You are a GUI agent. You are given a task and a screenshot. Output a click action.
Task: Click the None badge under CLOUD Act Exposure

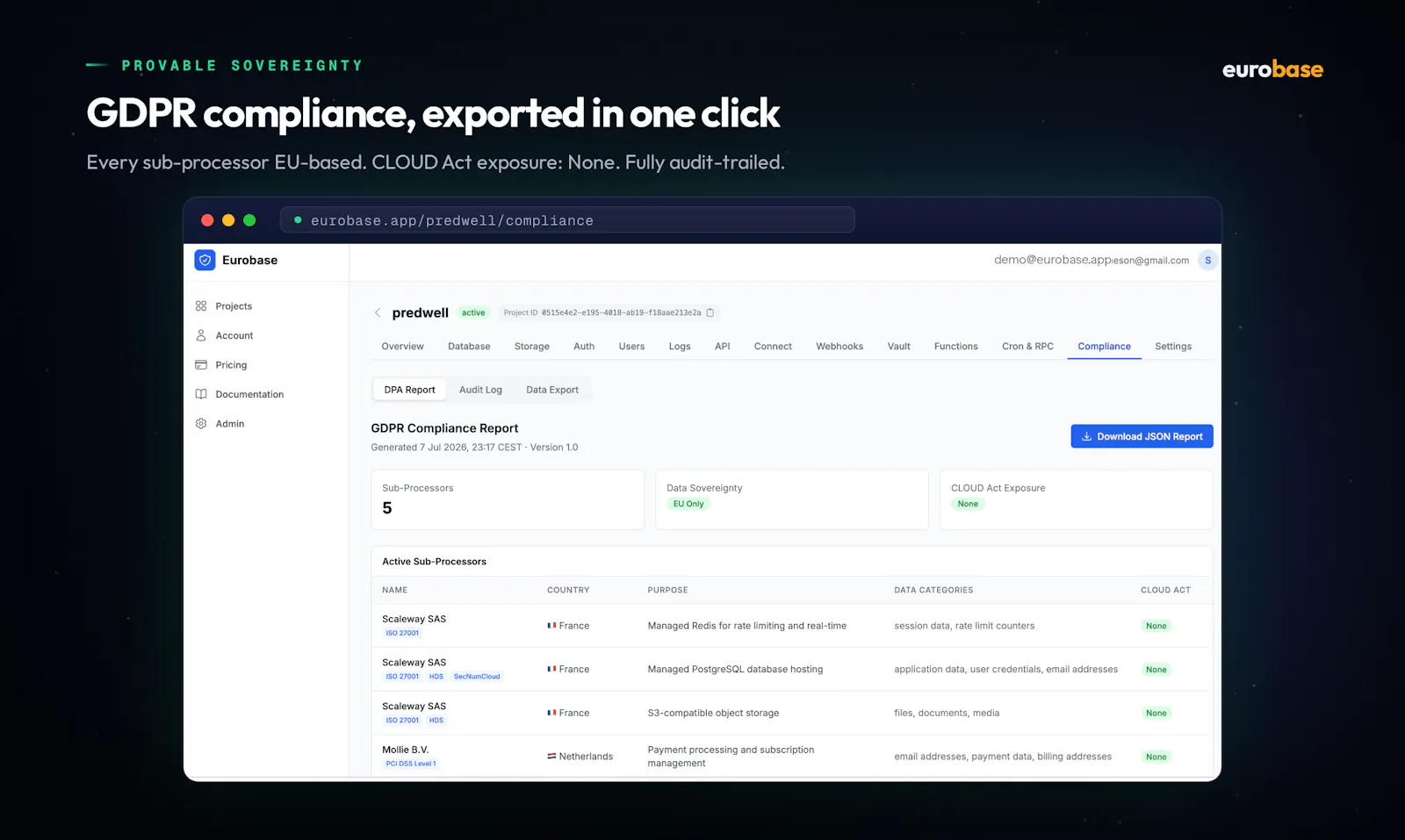click(x=968, y=504)
